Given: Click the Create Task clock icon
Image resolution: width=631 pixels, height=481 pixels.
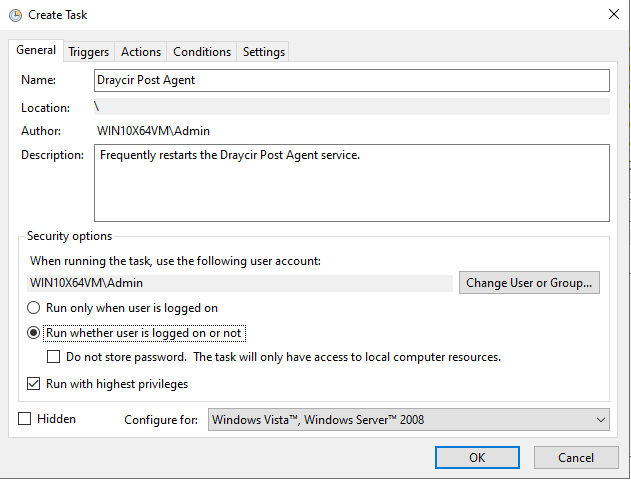Looking at the screenshot, I should pyautogui.click(x=15, y=15).
